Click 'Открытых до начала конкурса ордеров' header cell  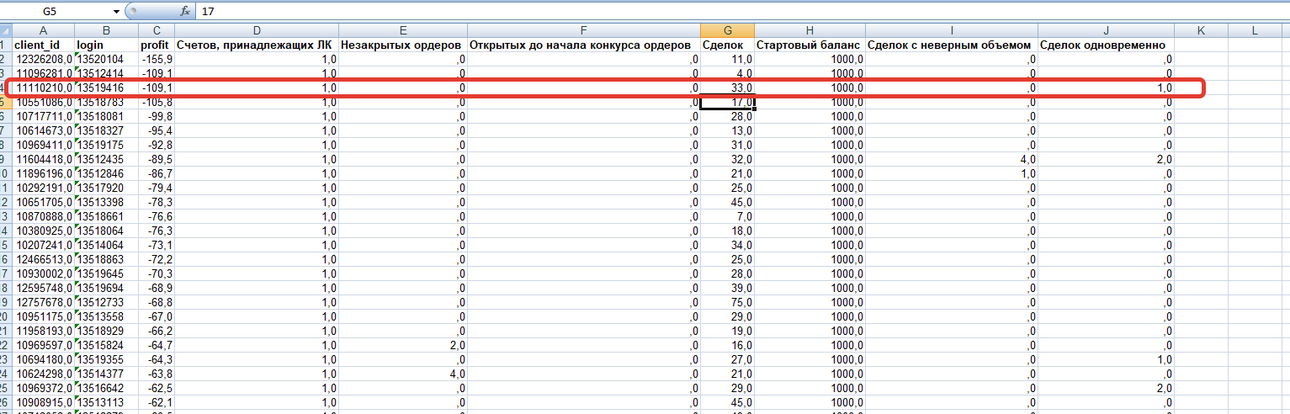tap(583, 45)
